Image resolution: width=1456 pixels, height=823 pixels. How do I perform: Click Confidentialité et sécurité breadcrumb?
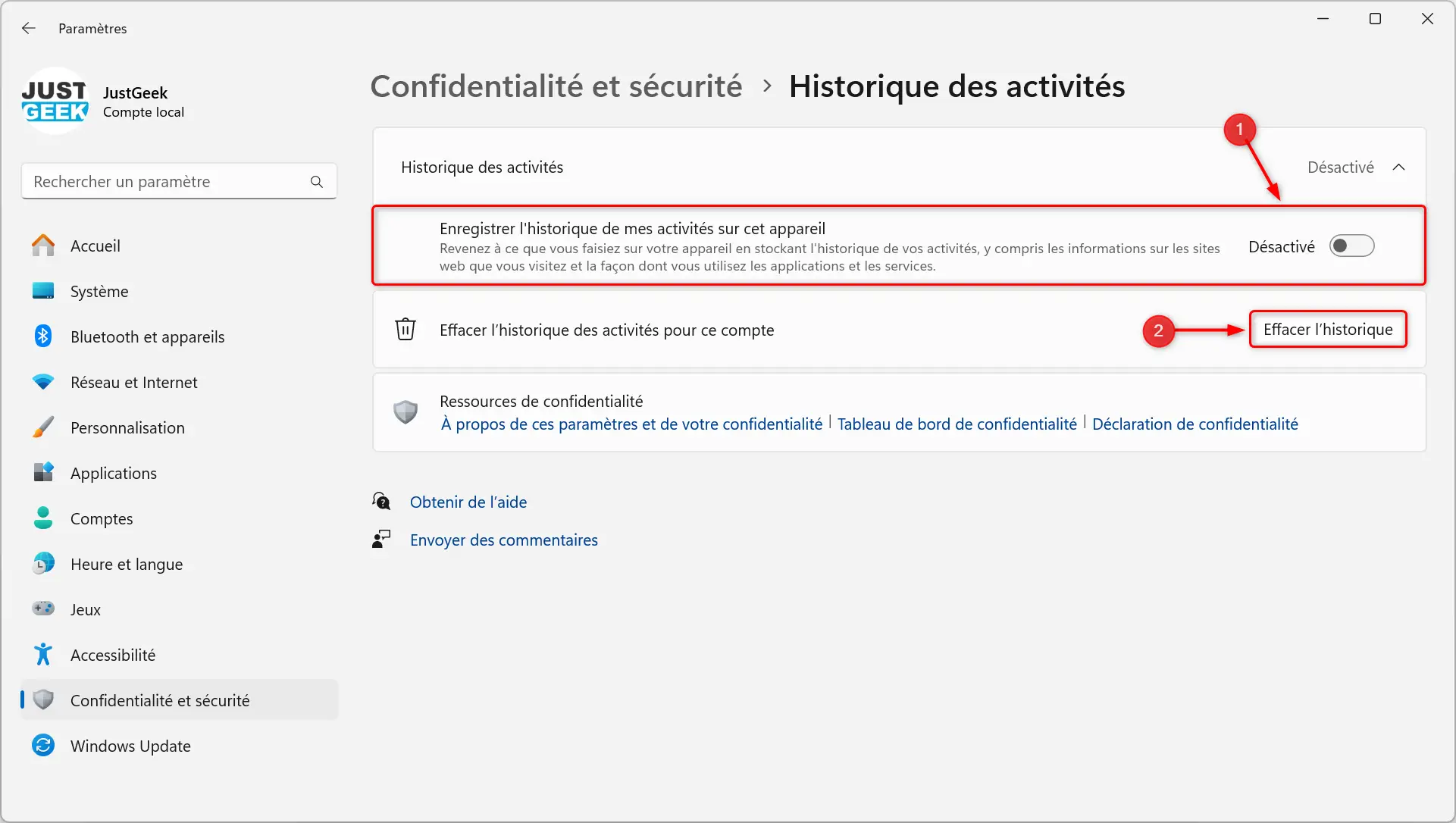point(556,86)
